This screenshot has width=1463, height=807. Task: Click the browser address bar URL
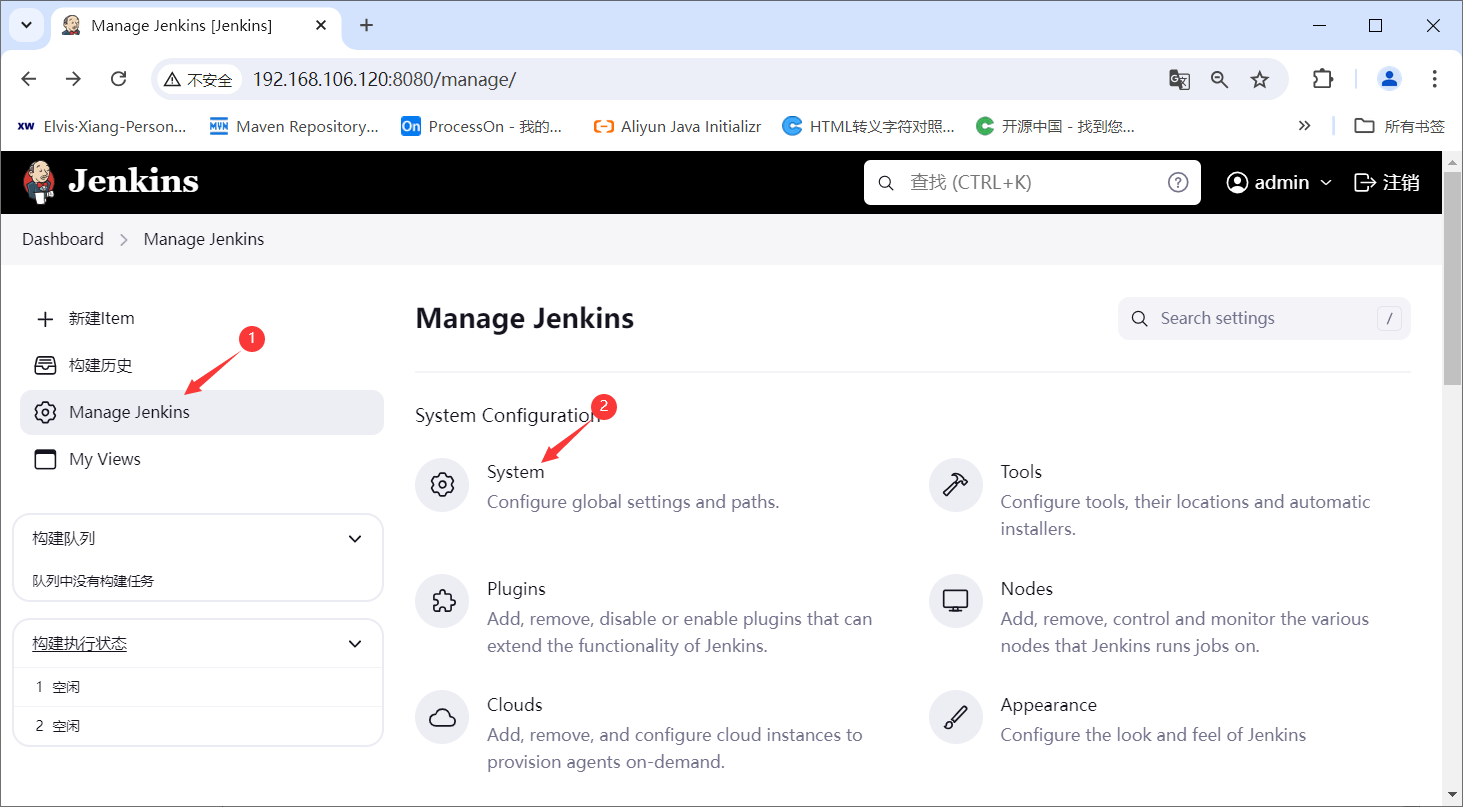[x=384, y=79]
